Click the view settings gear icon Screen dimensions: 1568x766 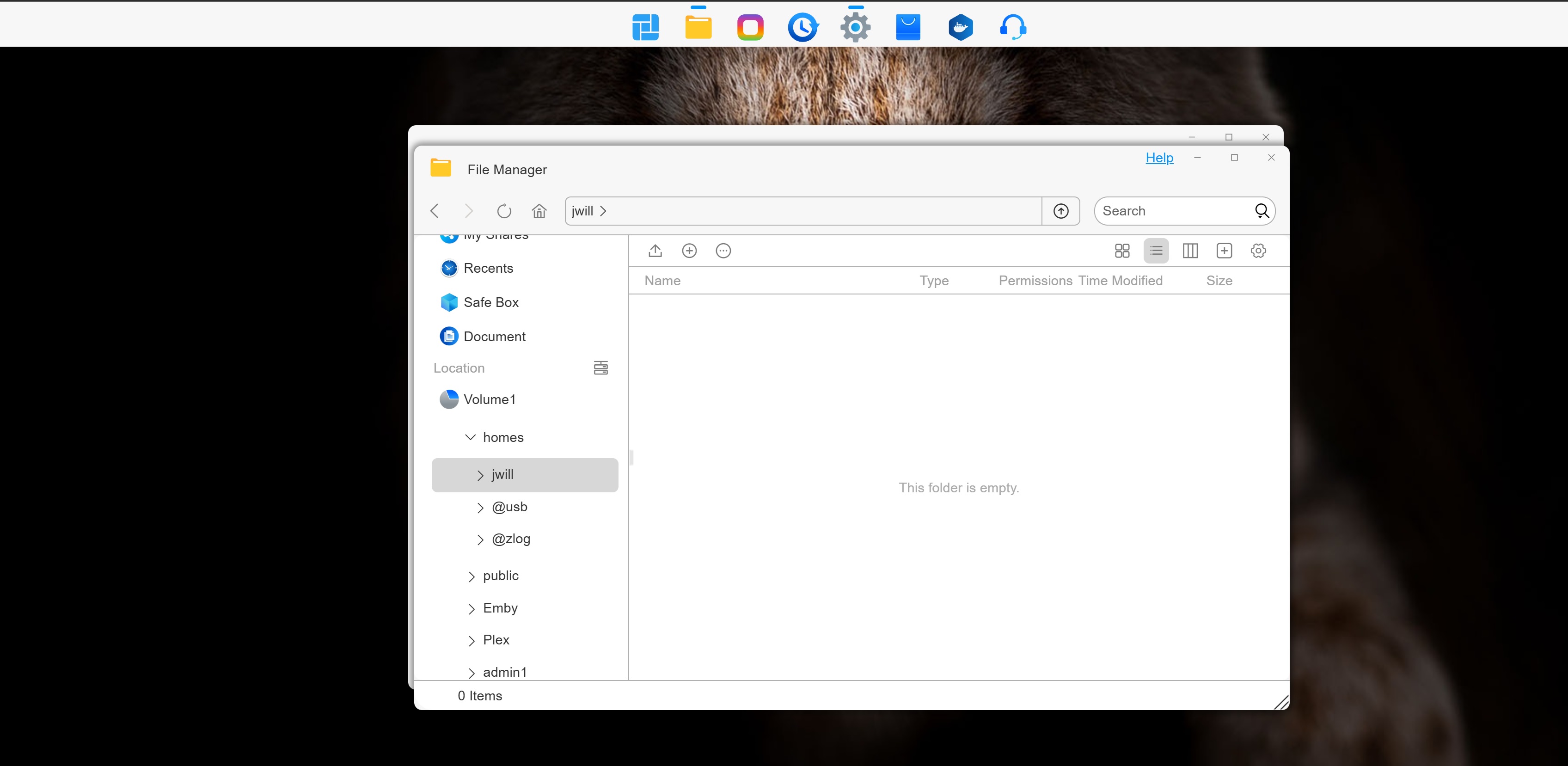tap(1258, 251)
